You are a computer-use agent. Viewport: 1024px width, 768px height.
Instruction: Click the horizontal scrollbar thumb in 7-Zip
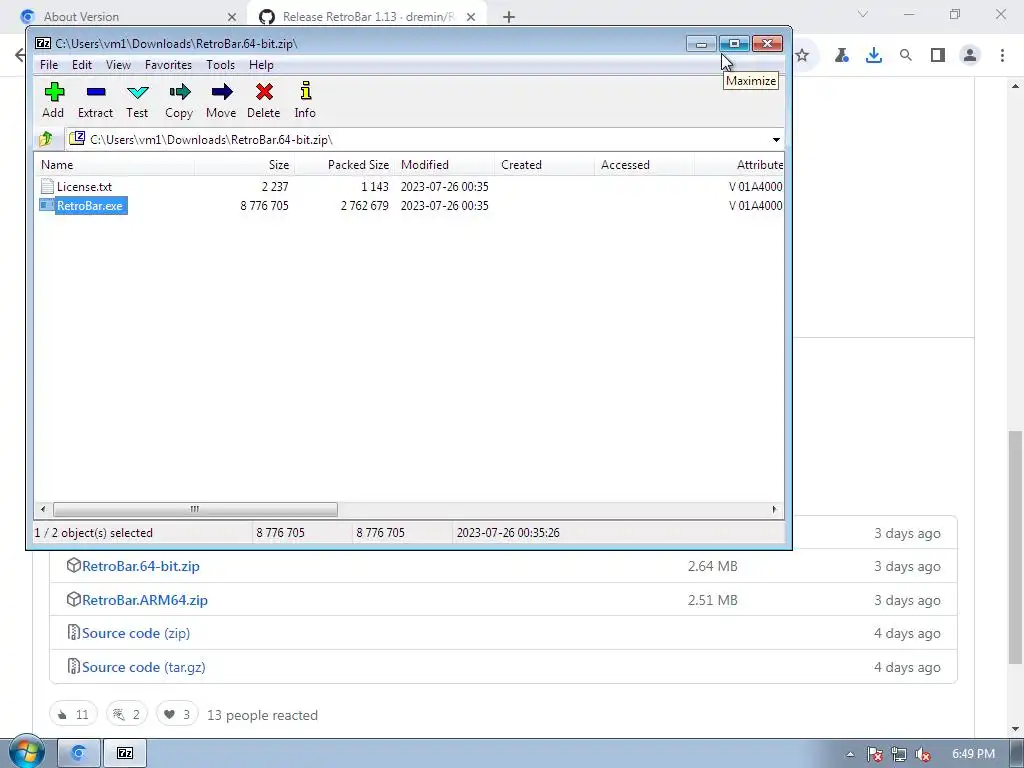pyautogui.click(x=195, y=509)
